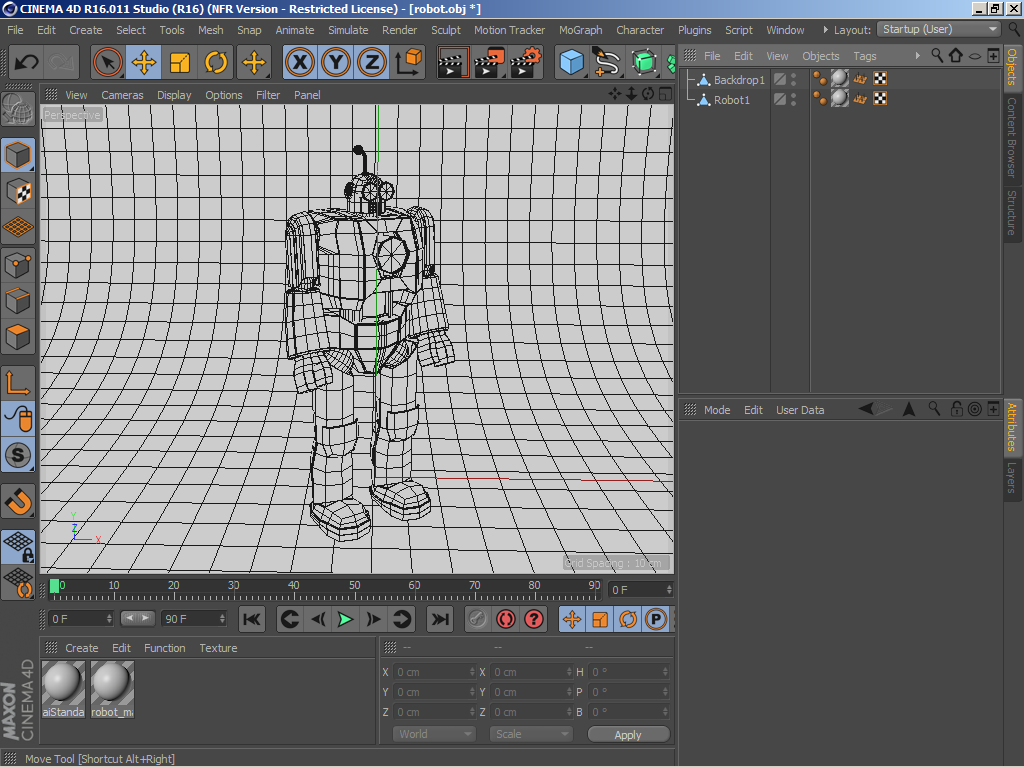The height and width of the screenshot is (767, 1024).
Task: Open the Scale mode dropdown
Action: (530, 734)
